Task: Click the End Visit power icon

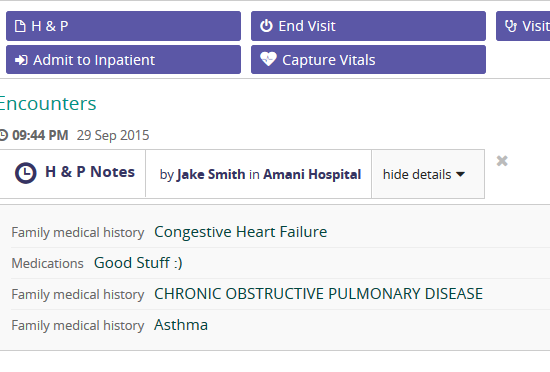Action: [266, 26]
